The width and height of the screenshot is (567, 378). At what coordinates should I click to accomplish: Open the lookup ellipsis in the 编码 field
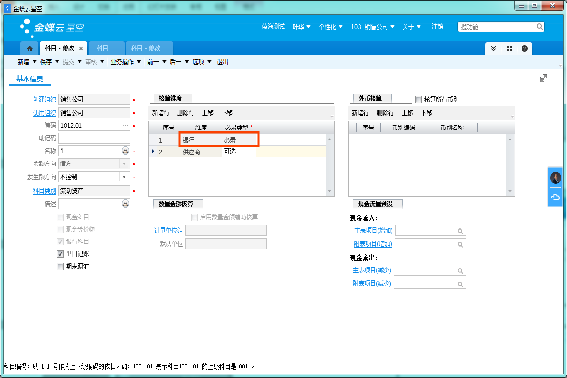pyautogui.click(x=125, y=126)
